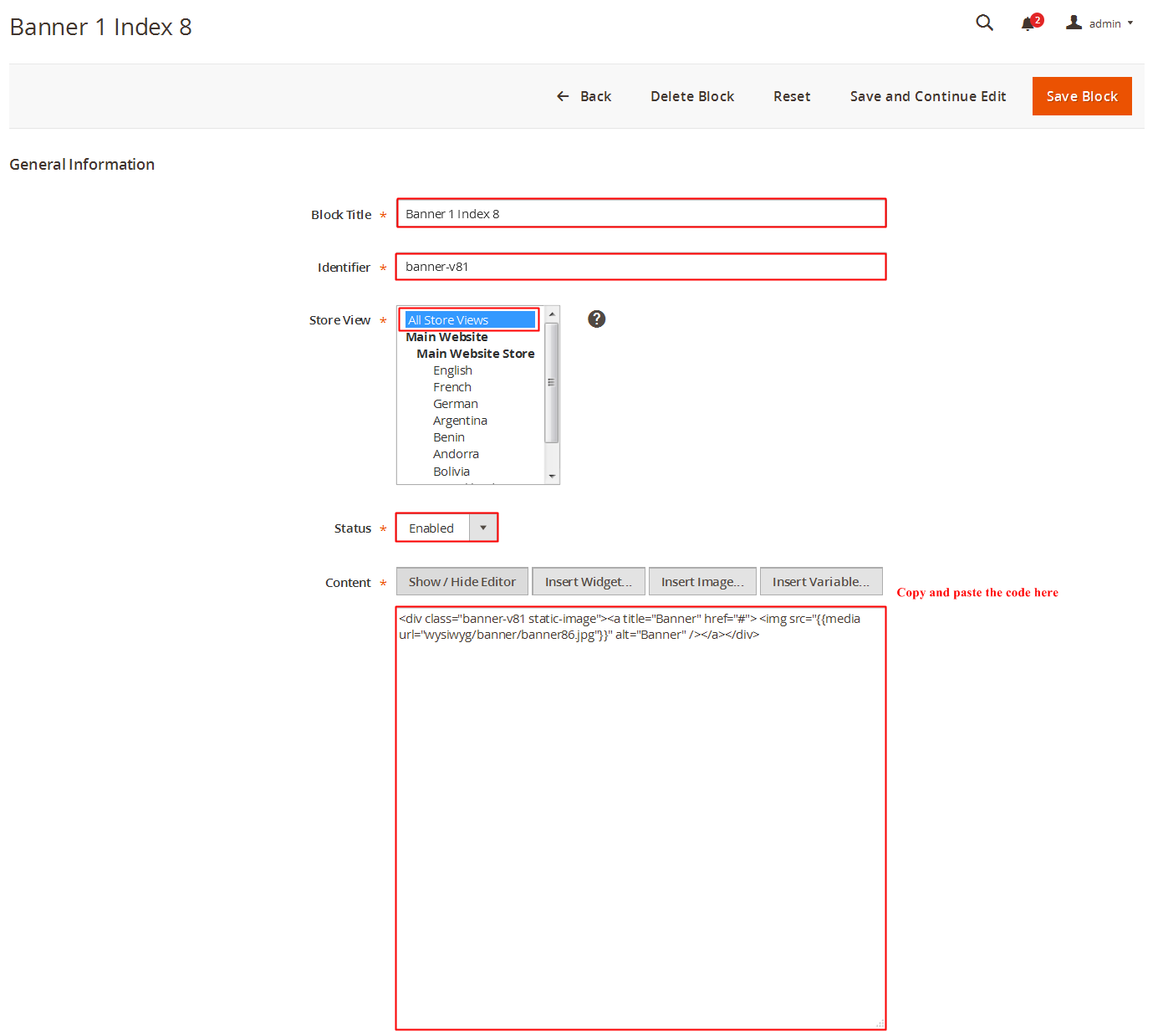Screen dimensions: 1163x1036
Task: Click Insert Image button
Action: point(702,581)
